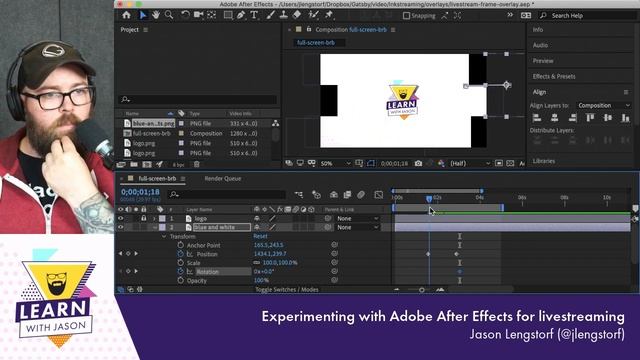The width and height of the screenshot is (640, 360).
Task: Open the Libraries panel
Action: [x=544, y=161]
